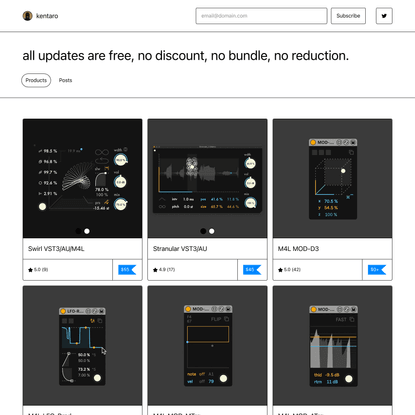Image resolution: width=415 pixels, height=415 pixels.
Task: Switch to the Products tab
Action: click(36, 80)
